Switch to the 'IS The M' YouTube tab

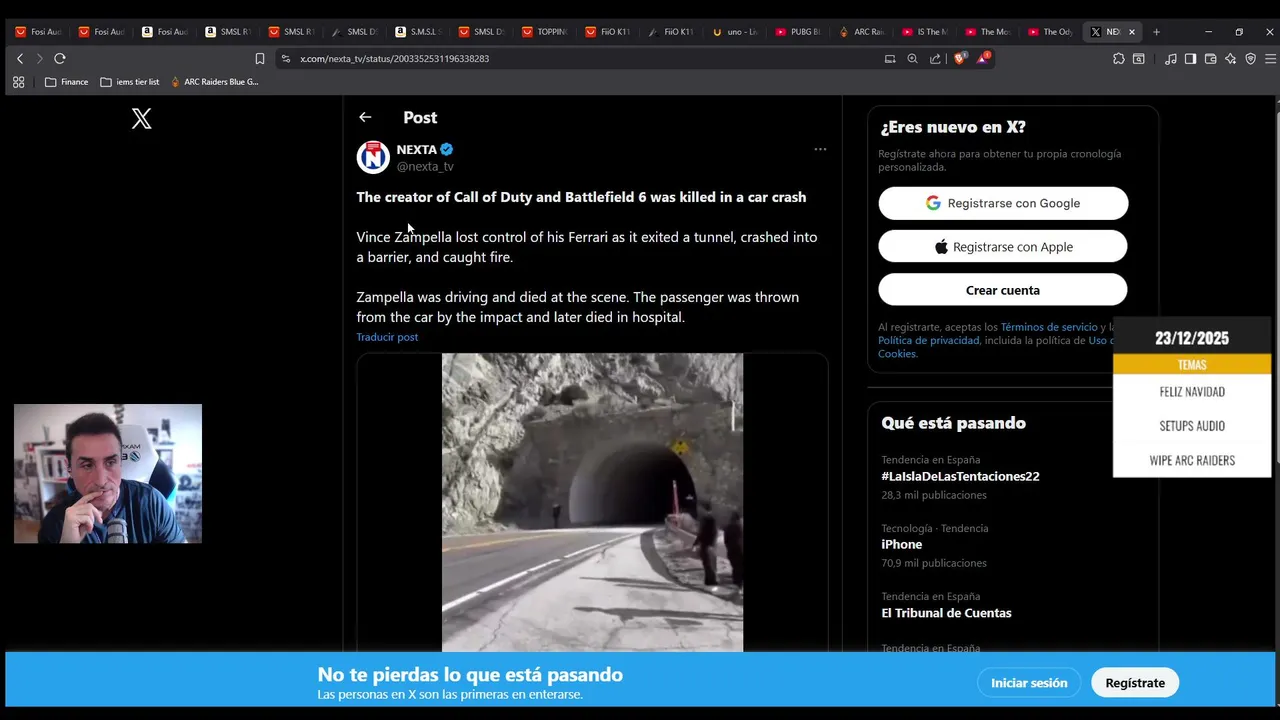pyautogui.click(x=924, y=32)
